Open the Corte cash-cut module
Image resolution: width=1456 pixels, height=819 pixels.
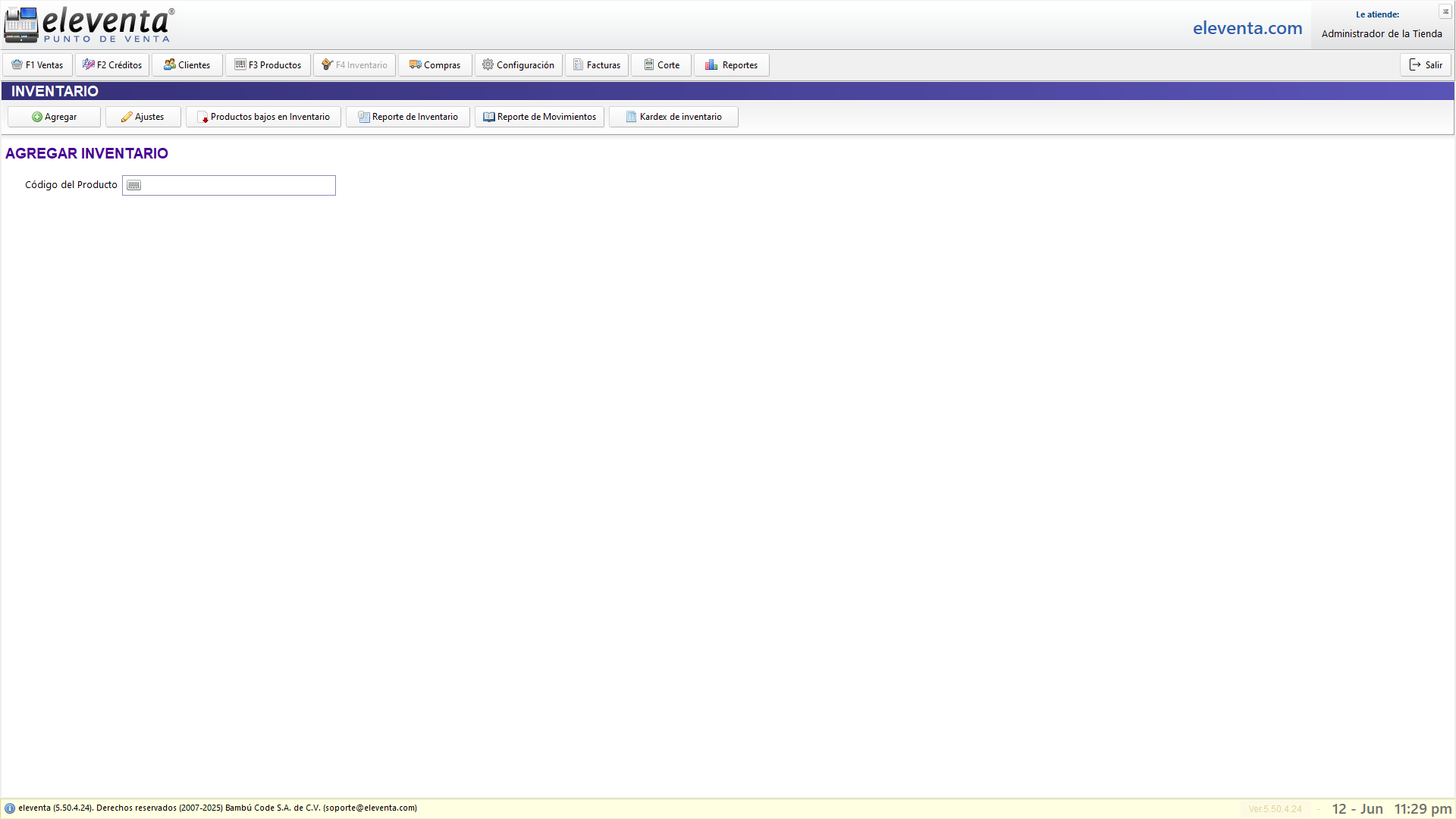pyautogui.click(x=661, y=65)
